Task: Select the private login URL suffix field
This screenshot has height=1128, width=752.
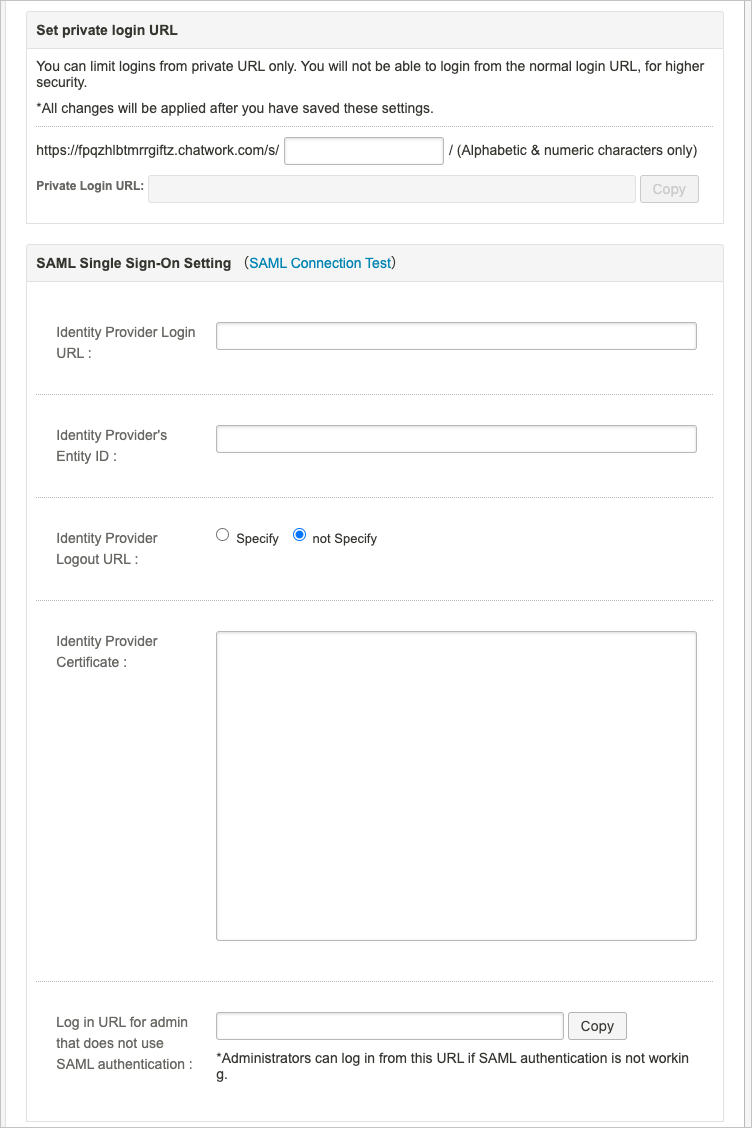Action: pyautogui.click(x=363, y=150)
